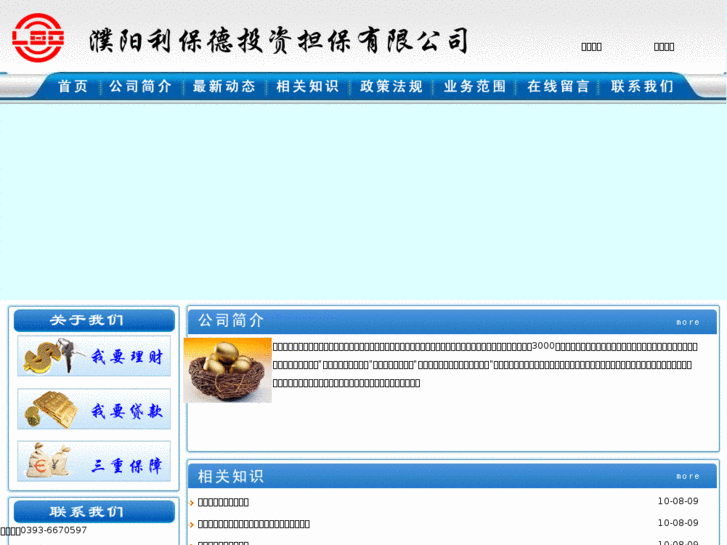Open the 首页 menu item

click(x=73, y=86)
